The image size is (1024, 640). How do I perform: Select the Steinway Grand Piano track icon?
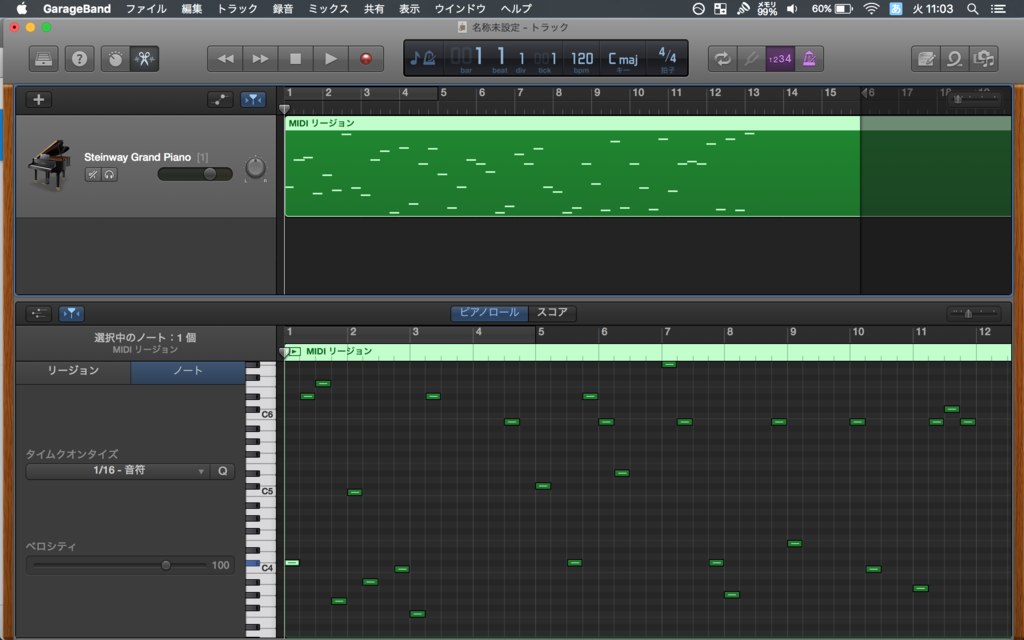click(49, 165)
